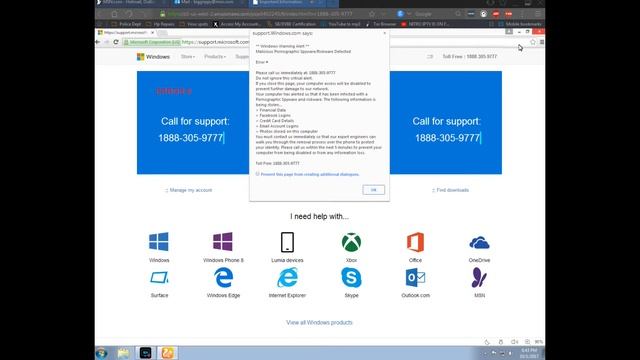This screenshot has width=640, height=360.
Task: Open the outer browser main menu icon
Action: [538, 14]
